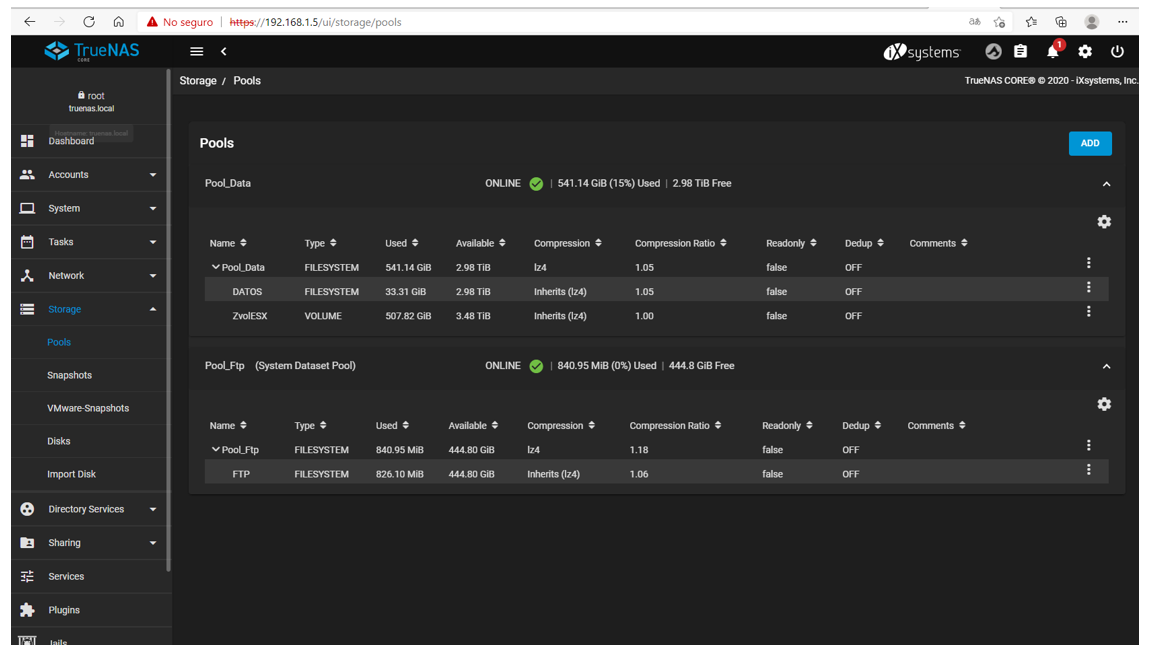The image size is (1151, 656).
Task: Click browser back arrow
Action: pyautogui.click(x=29, y=22)
